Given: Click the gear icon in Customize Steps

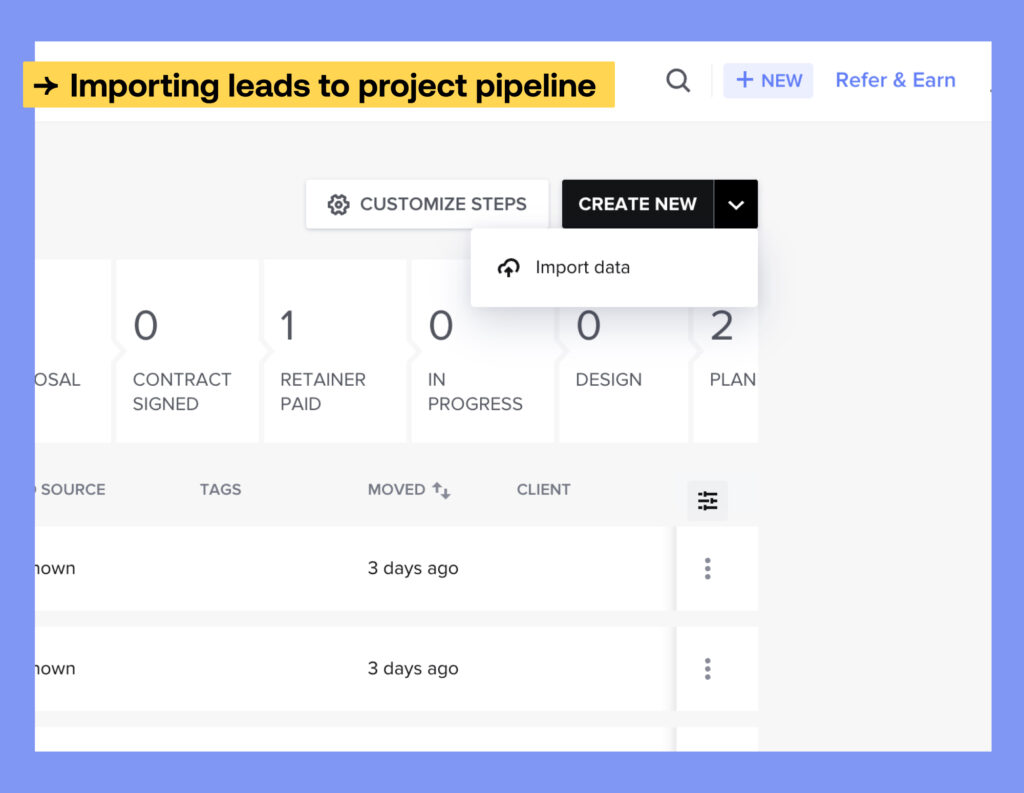Looking at the screenshot, I should [x=338, y=205].
